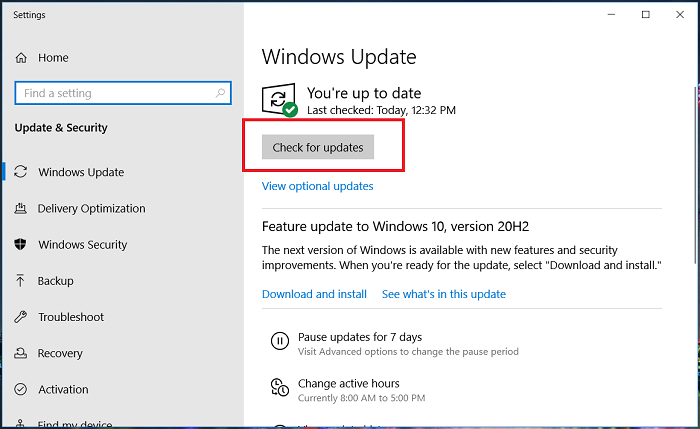The image size is (700, 429).
Task: Click the Download and install link
Action: click(x=314, y=294)
